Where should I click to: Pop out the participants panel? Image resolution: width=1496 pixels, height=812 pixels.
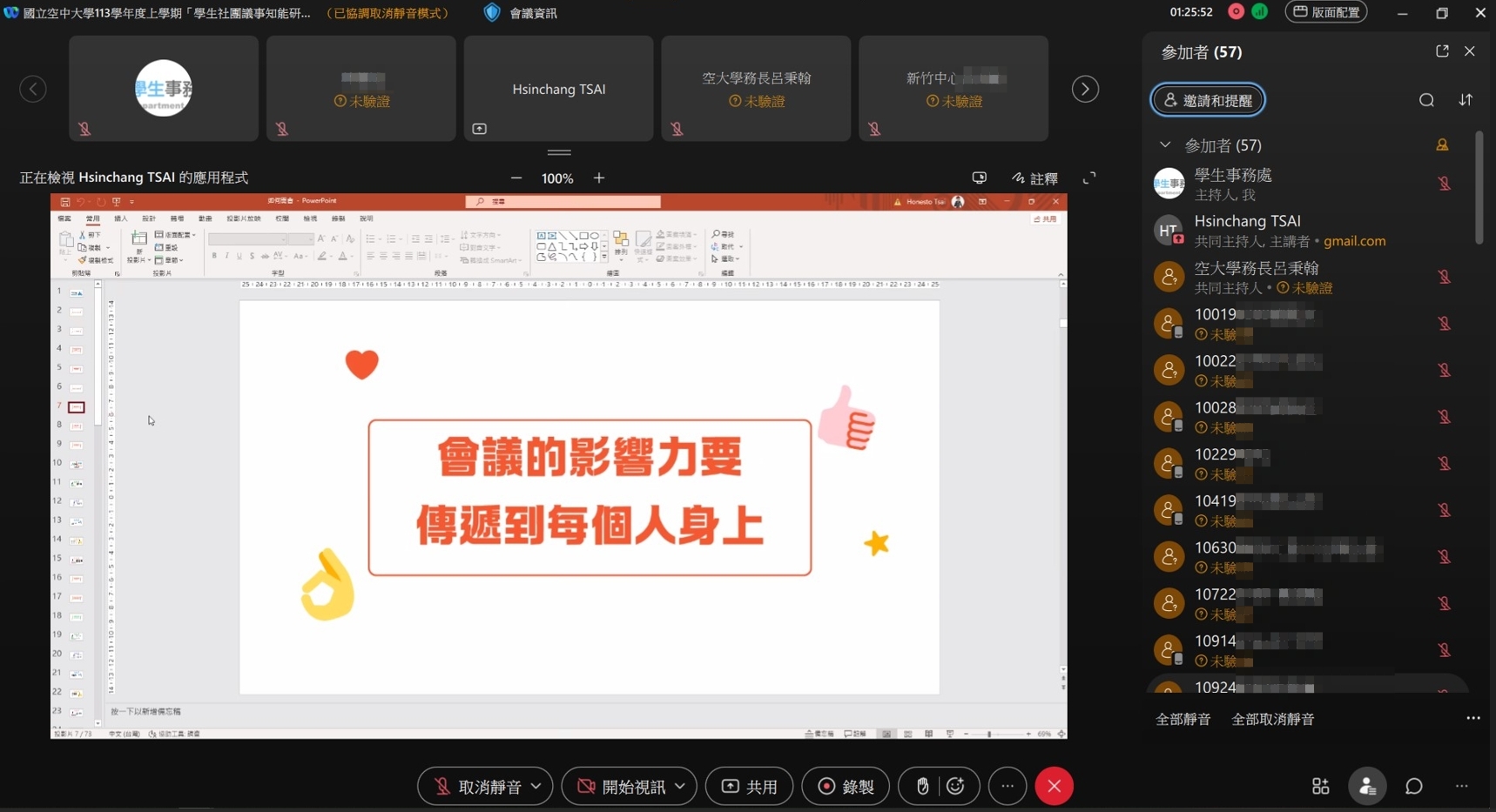tap(1442, 51)
